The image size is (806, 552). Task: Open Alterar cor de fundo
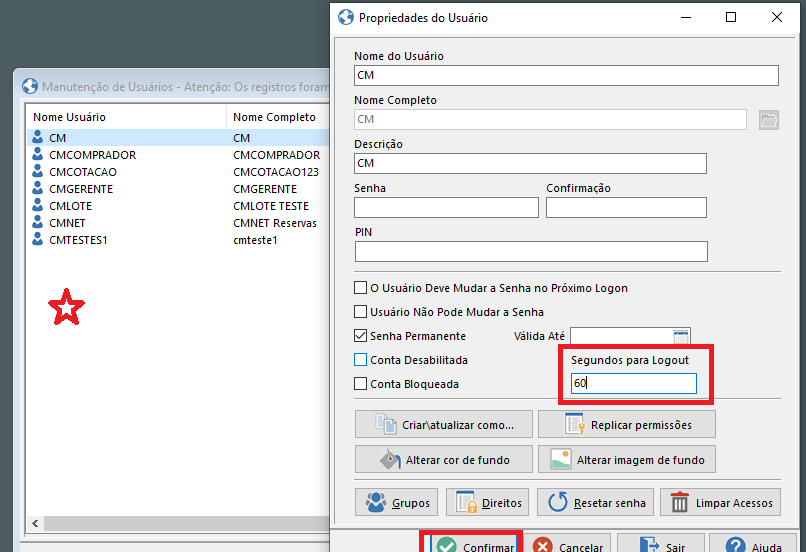[444, 459]
